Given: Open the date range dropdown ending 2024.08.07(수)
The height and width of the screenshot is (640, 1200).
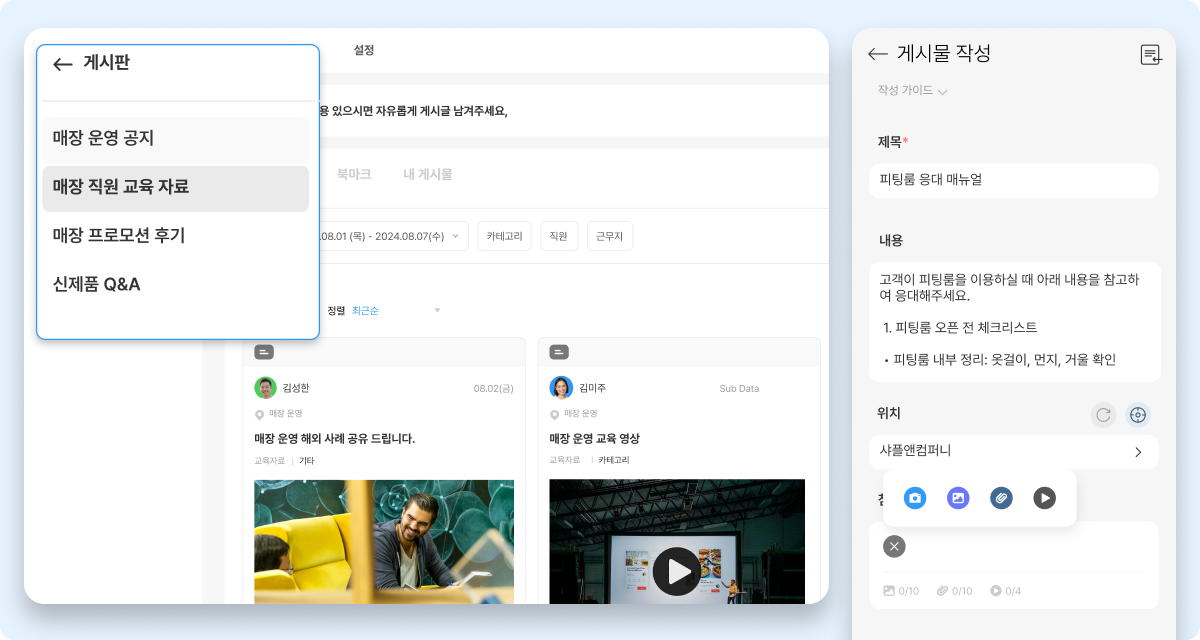Looking at the screenshot, I should (392, 236).
